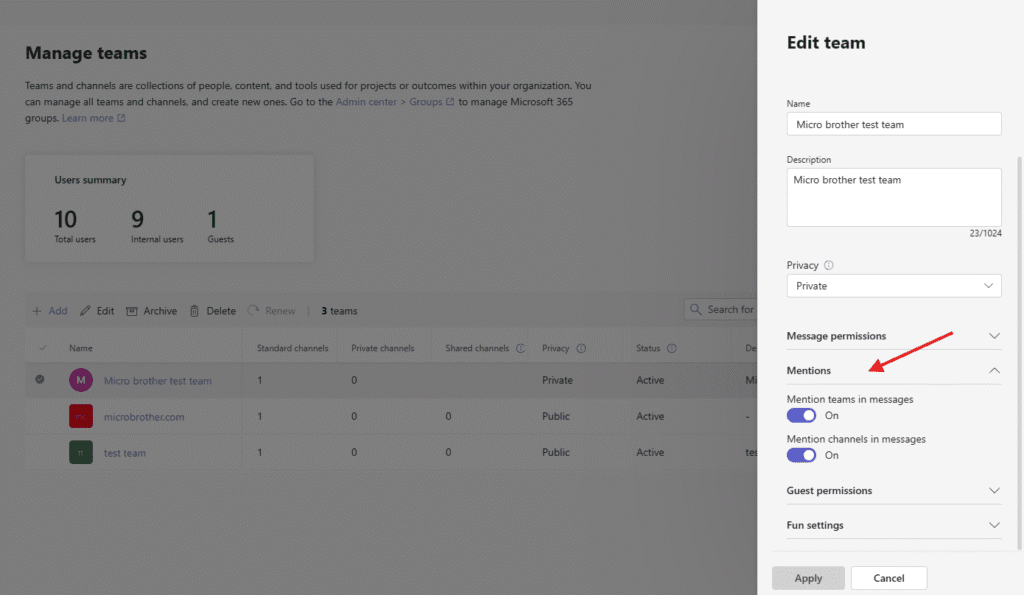Image resolution: width=1024 pixels, height=595 pixels.
Task: Open the Privacy dropdown set to Private
Action: (893, 286)
